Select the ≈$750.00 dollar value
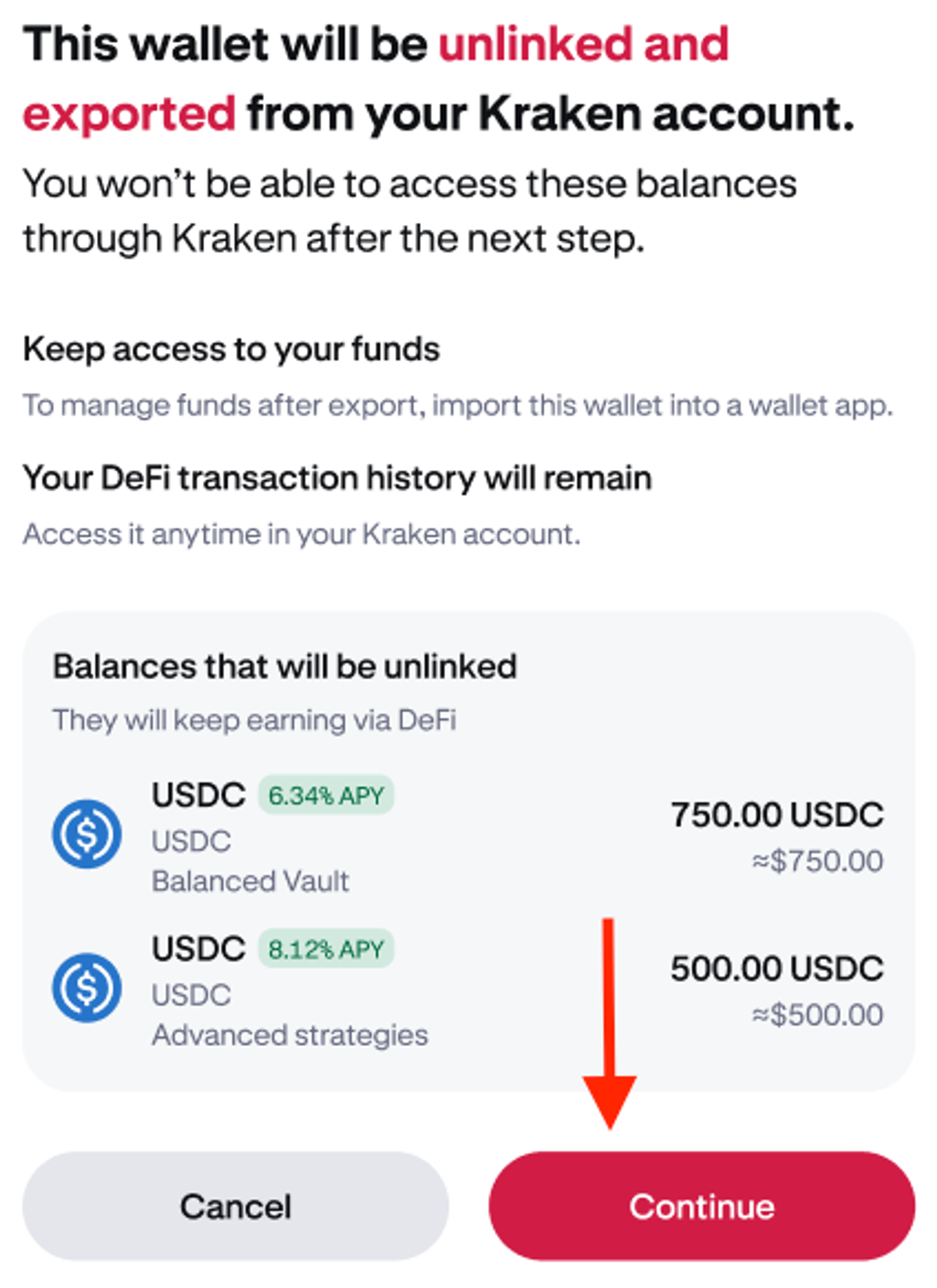 coord(817,861)
